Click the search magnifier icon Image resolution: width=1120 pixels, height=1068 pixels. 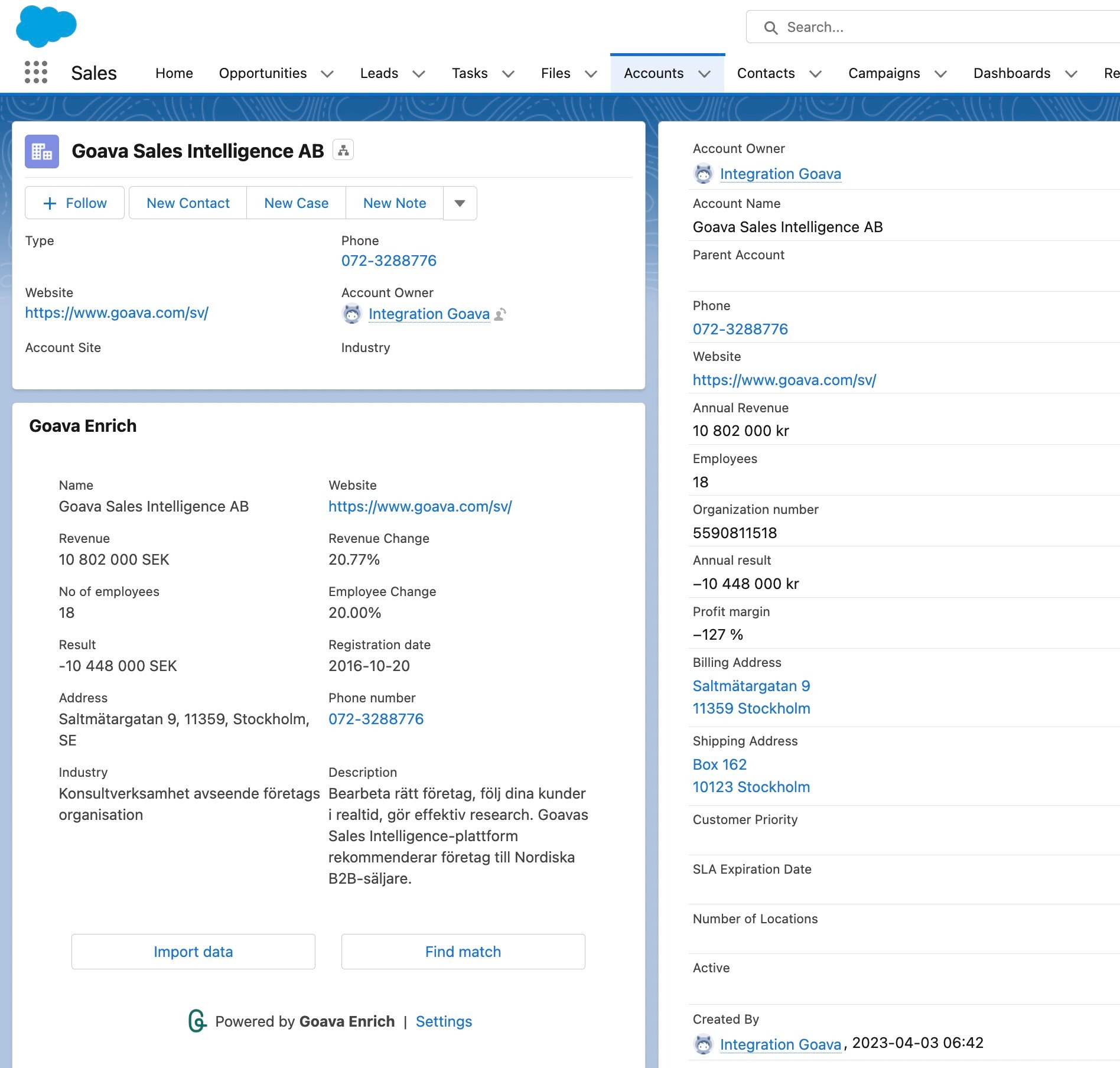770,28
